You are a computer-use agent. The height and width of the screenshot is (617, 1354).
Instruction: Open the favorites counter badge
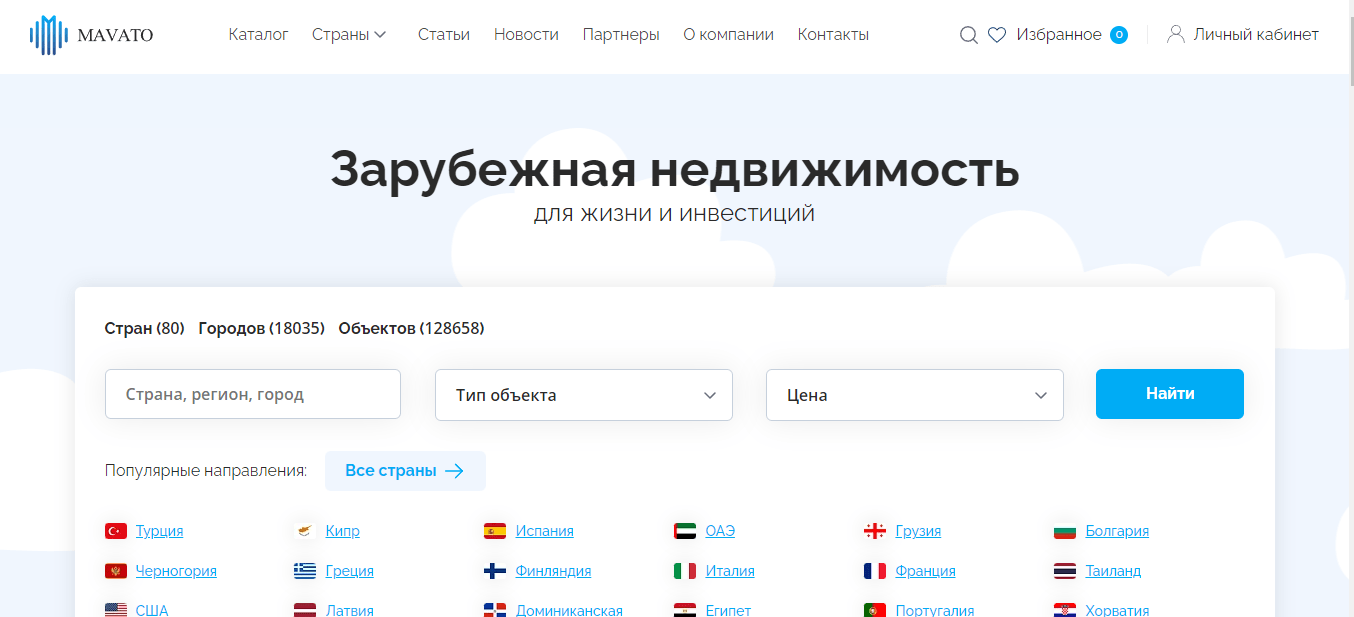pyautogui.click(x=1119, y=35)
